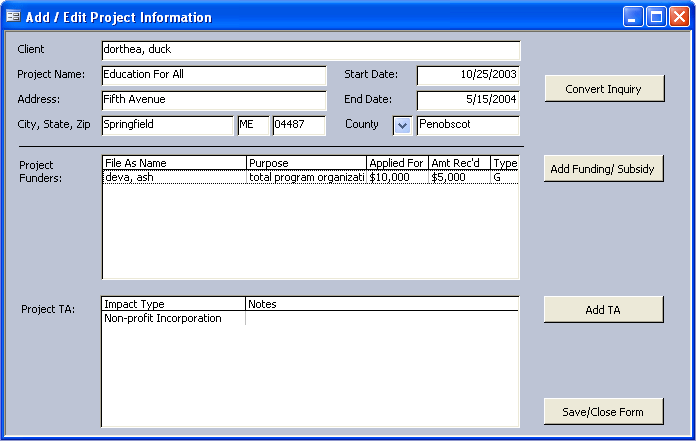
Task: Maximize the Add / Edit Project window
Action: (656, 17)
